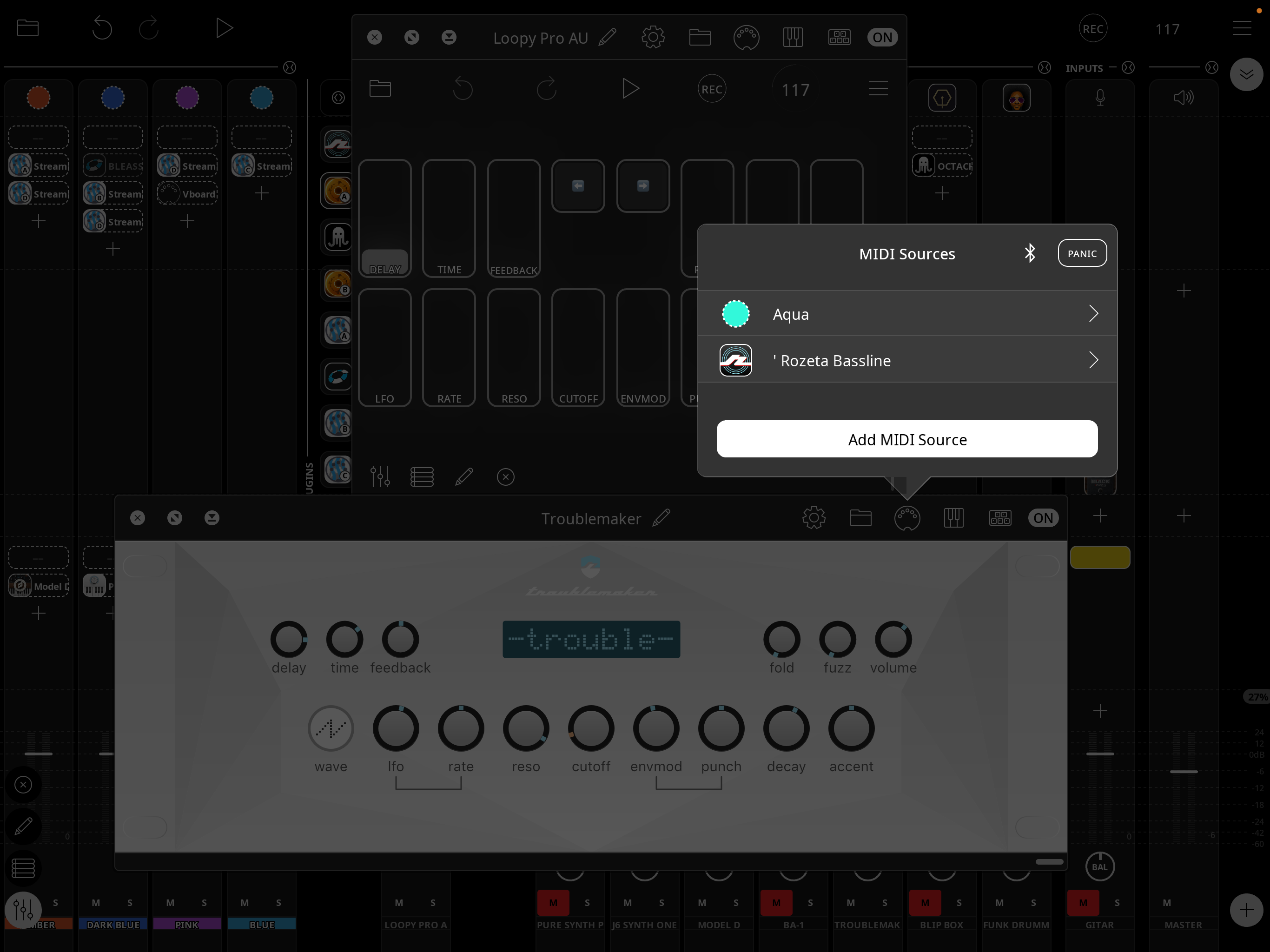Screen dimensions: 1270x952
Task: Open Loopy Pro AU MIDI sources icon
Action: tap(746, 38)
